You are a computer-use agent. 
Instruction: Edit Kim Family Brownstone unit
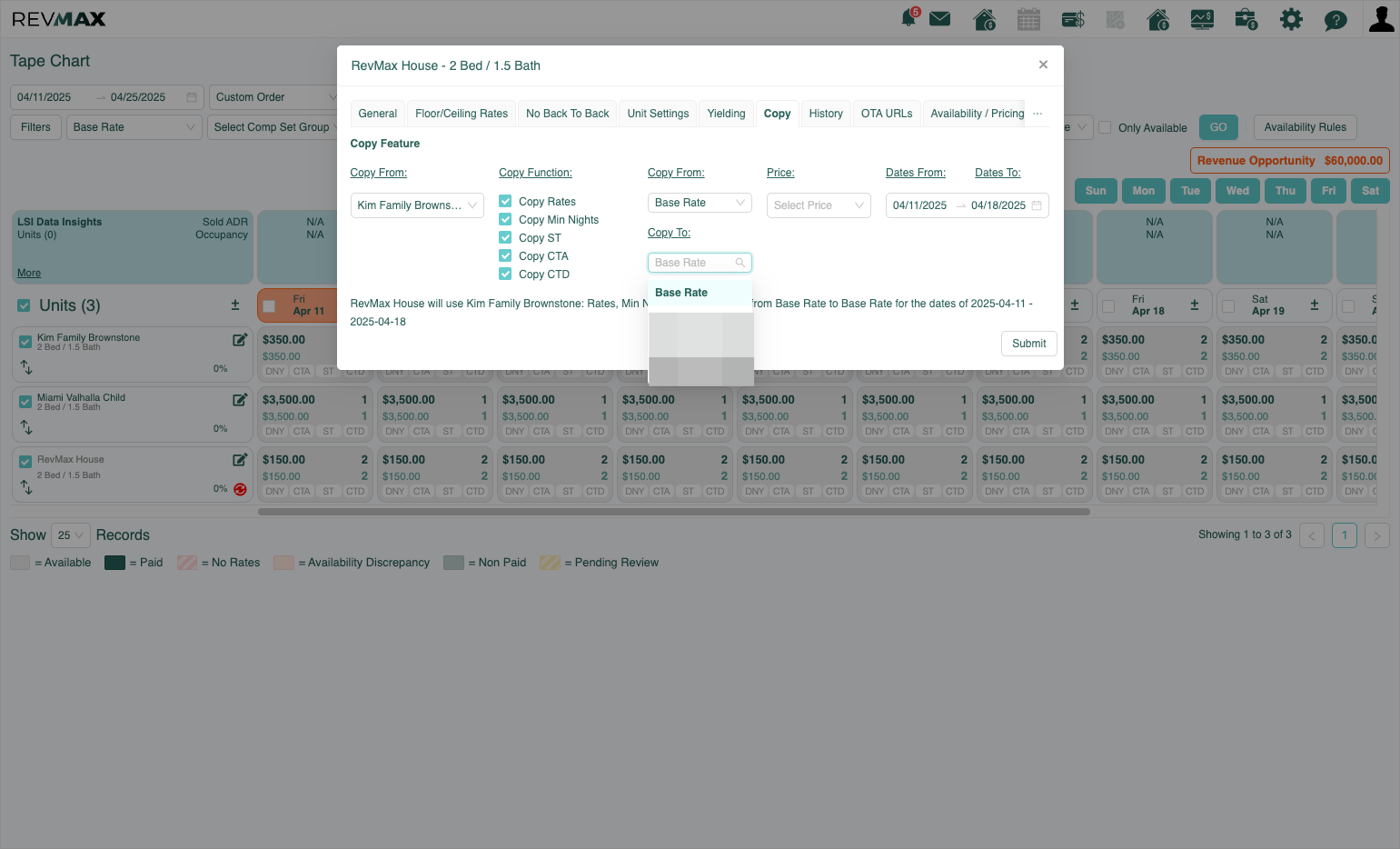(240, 340)
